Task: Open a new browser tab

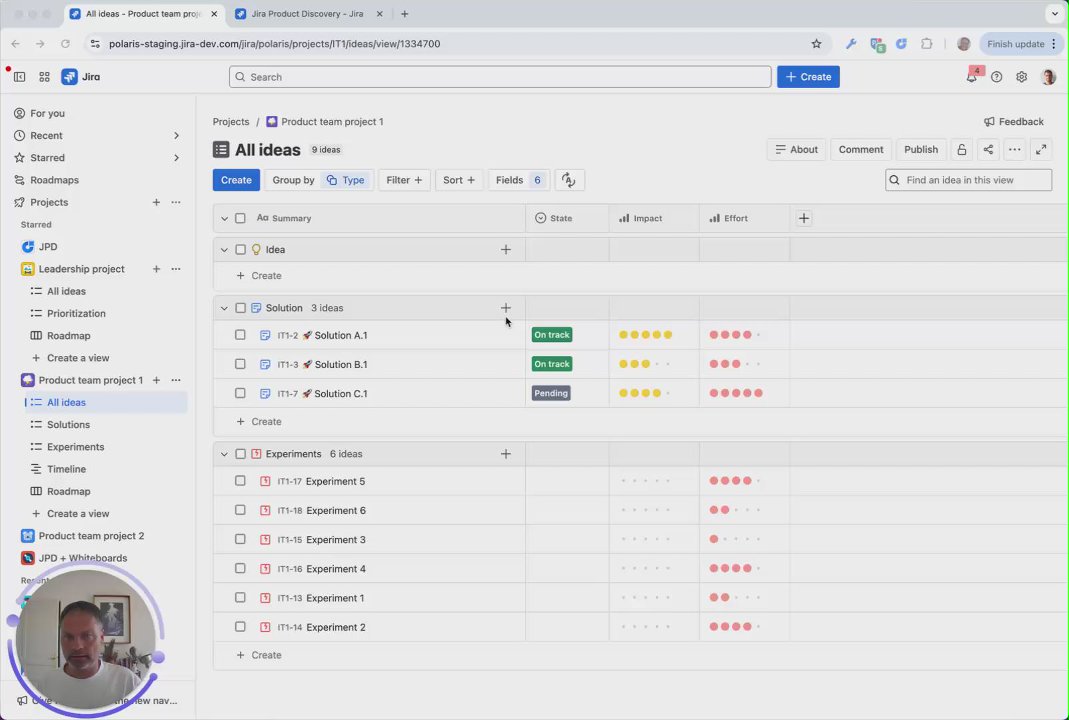Action: (x=404, y=14)
